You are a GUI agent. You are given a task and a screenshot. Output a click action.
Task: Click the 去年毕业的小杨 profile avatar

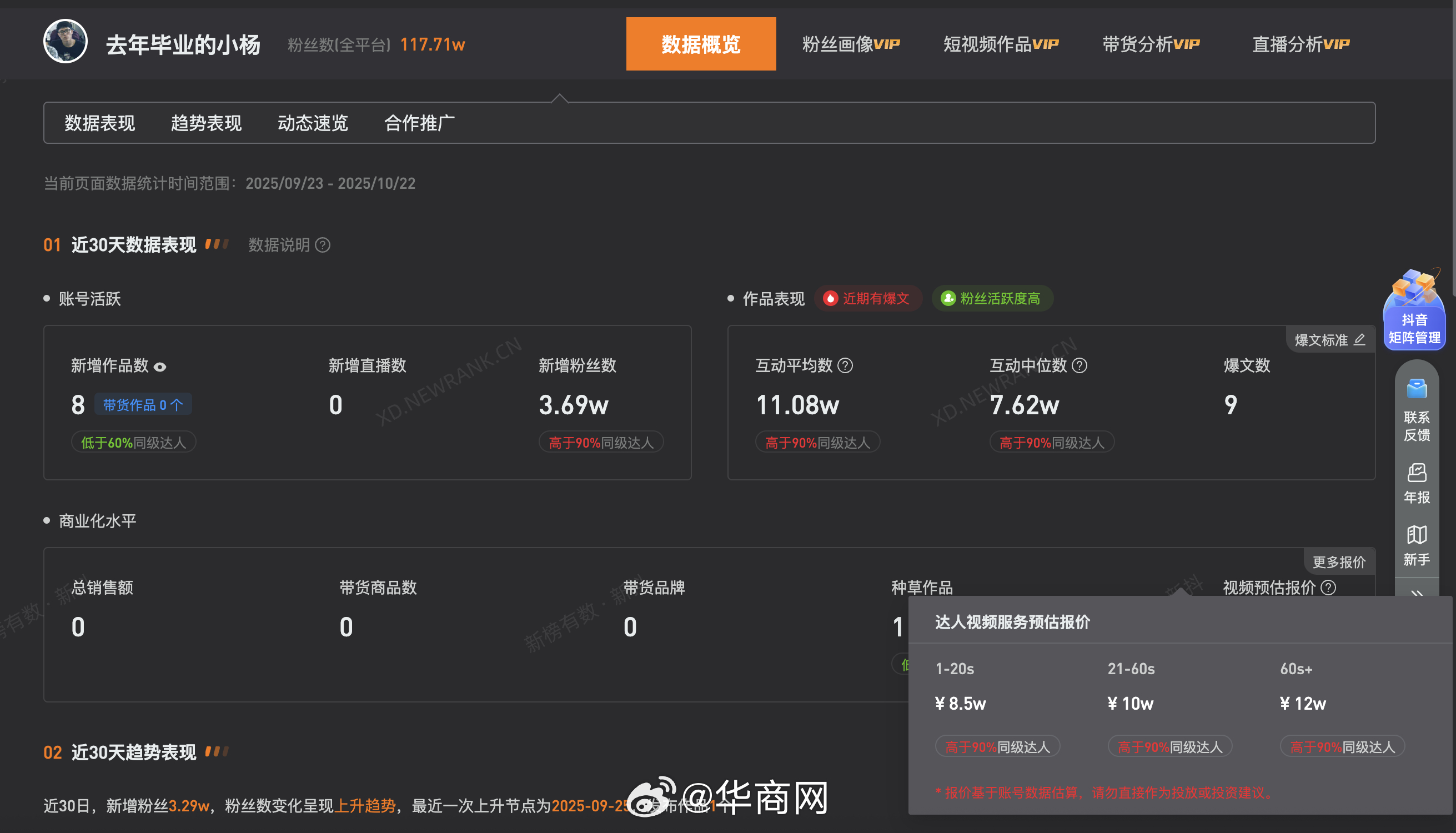tap(65, 41)
